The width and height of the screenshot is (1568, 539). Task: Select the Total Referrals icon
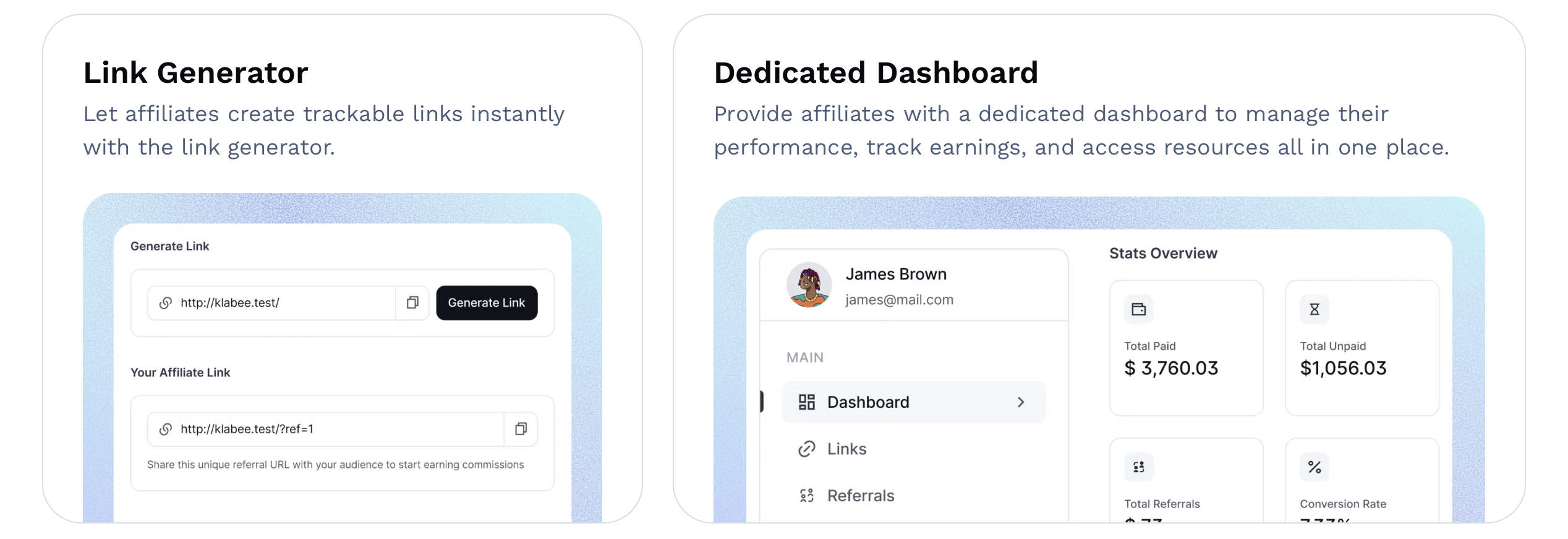click(x=1139, y=467)
